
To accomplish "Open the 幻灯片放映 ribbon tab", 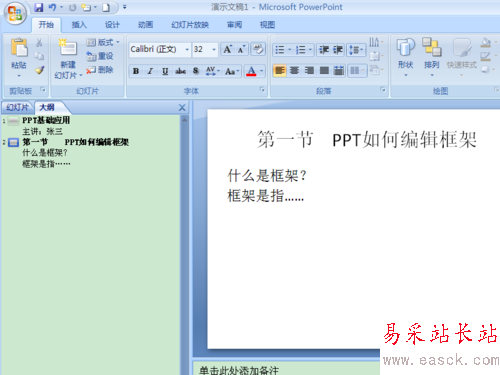I will 190,25.
